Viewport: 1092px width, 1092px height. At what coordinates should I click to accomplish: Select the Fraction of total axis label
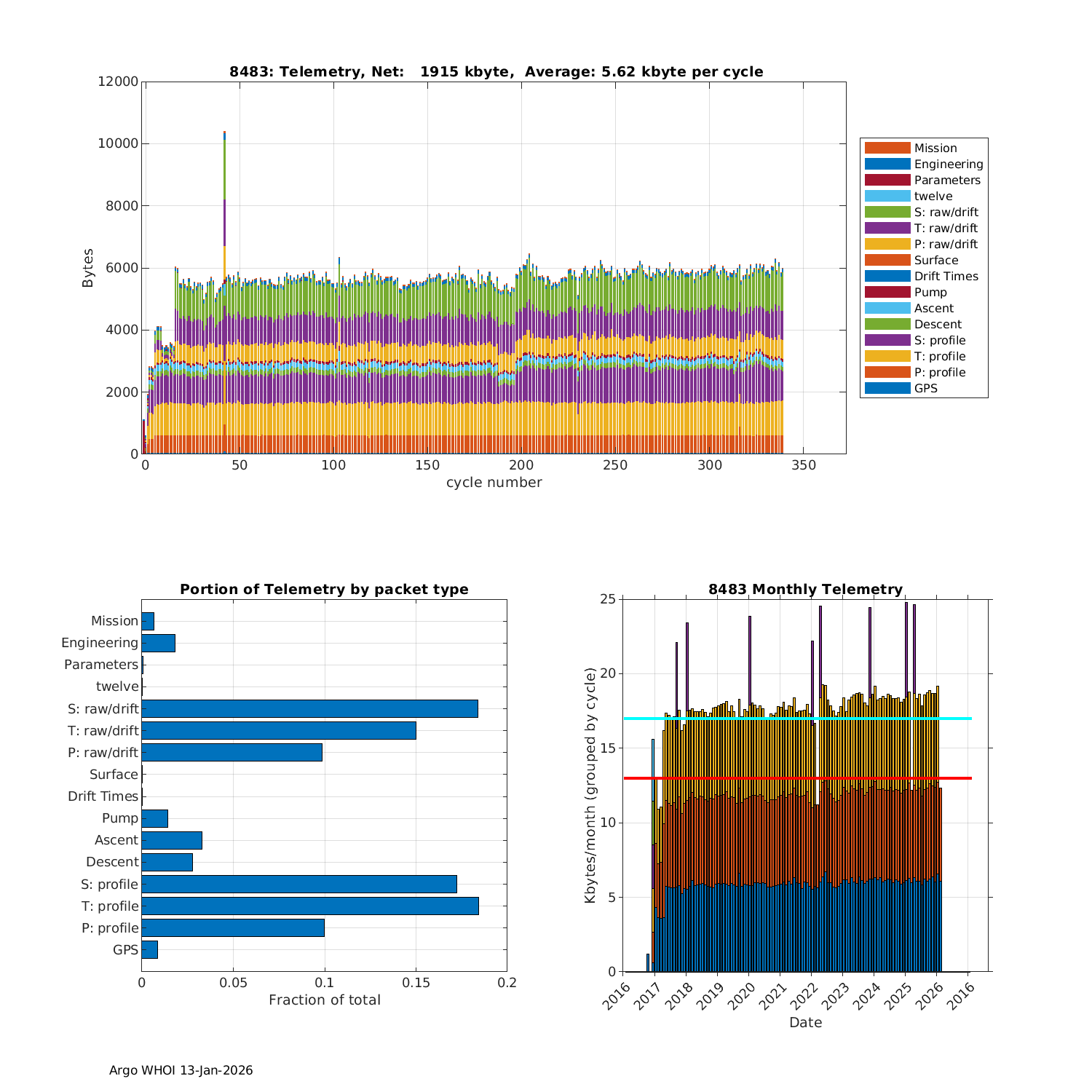click(324, 1000)
